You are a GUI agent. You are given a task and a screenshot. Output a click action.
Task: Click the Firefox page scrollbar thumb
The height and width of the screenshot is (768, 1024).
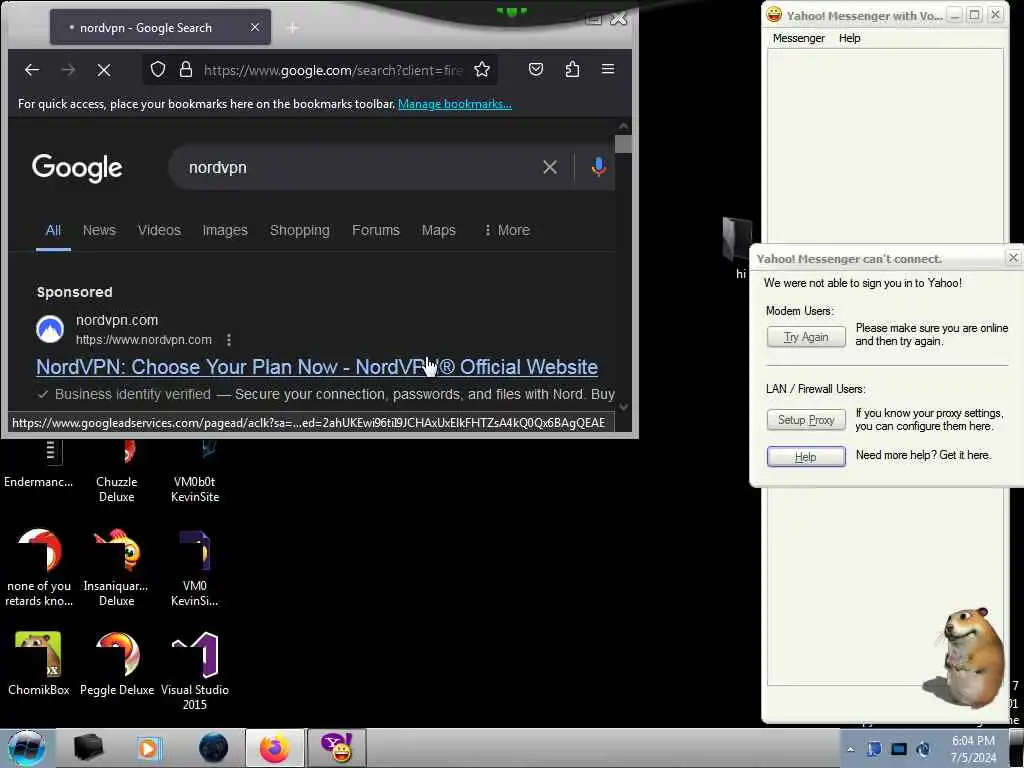click(623, 144)
